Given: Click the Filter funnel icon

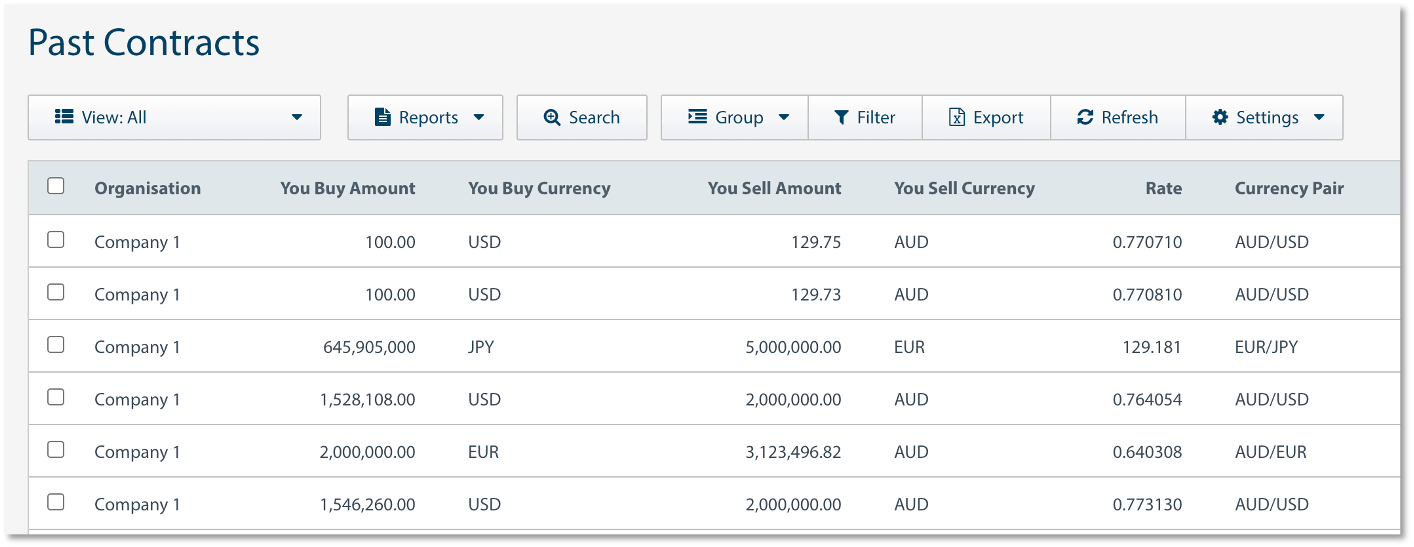Looking at the screenshot, I should 841,117.
